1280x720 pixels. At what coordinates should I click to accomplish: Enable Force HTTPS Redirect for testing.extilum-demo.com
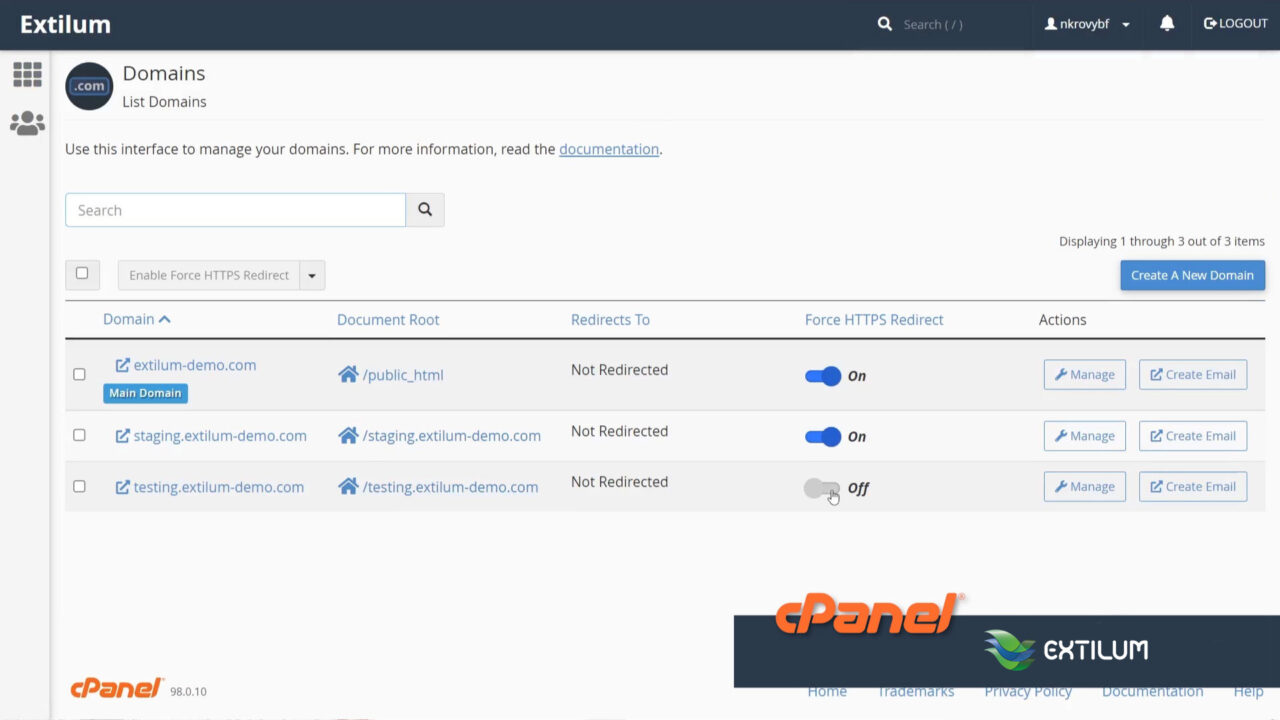pyautogui.click(x=822, y=488)
